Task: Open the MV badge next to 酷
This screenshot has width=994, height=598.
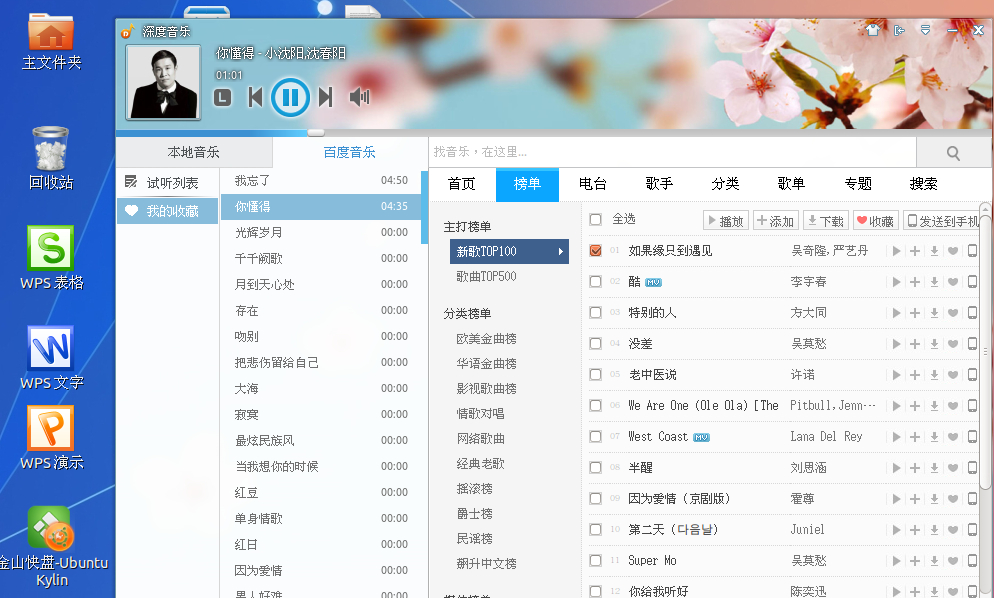Action: click(x=654, y=283)
